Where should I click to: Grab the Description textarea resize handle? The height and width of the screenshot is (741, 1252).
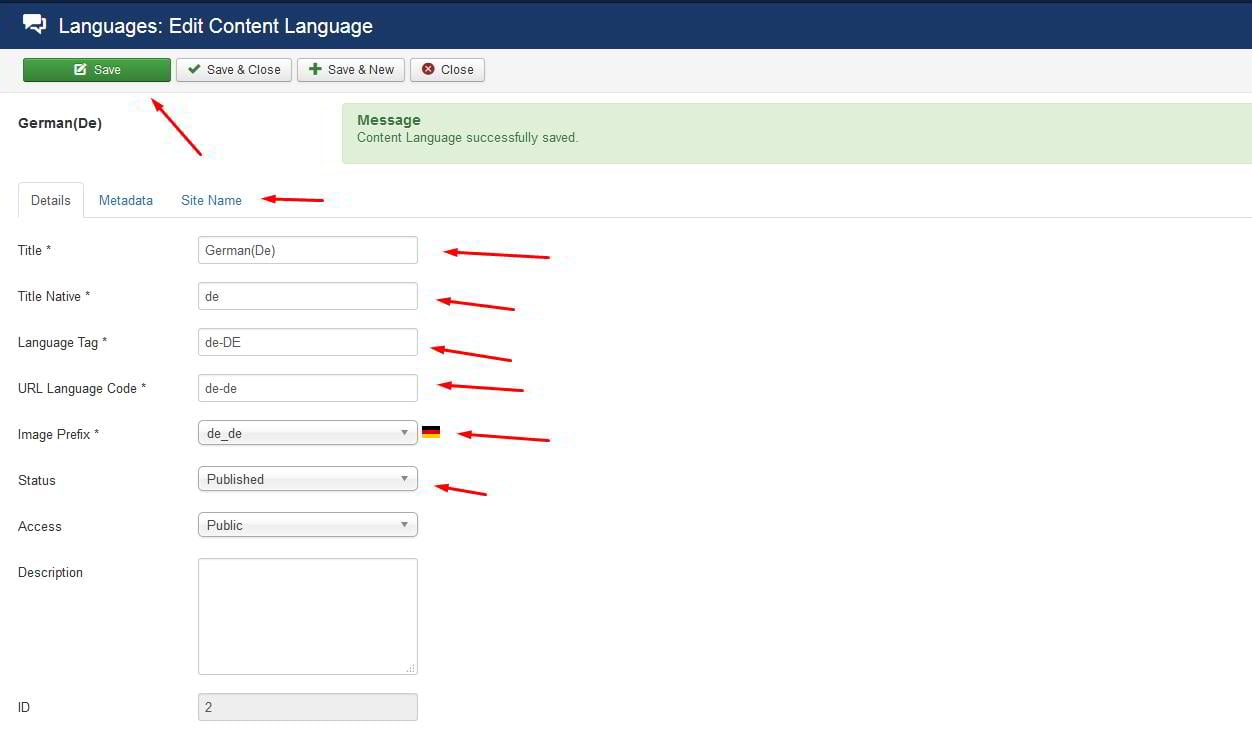tap(411, 668)
